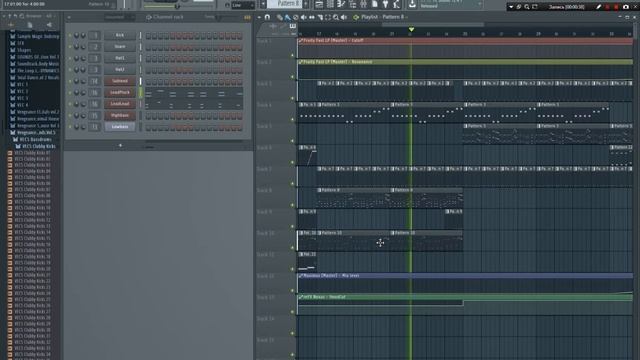This screenshot has height=360, width=640.
Task: Expand the SFX browser folder
Action: click(x=20, y=43)
